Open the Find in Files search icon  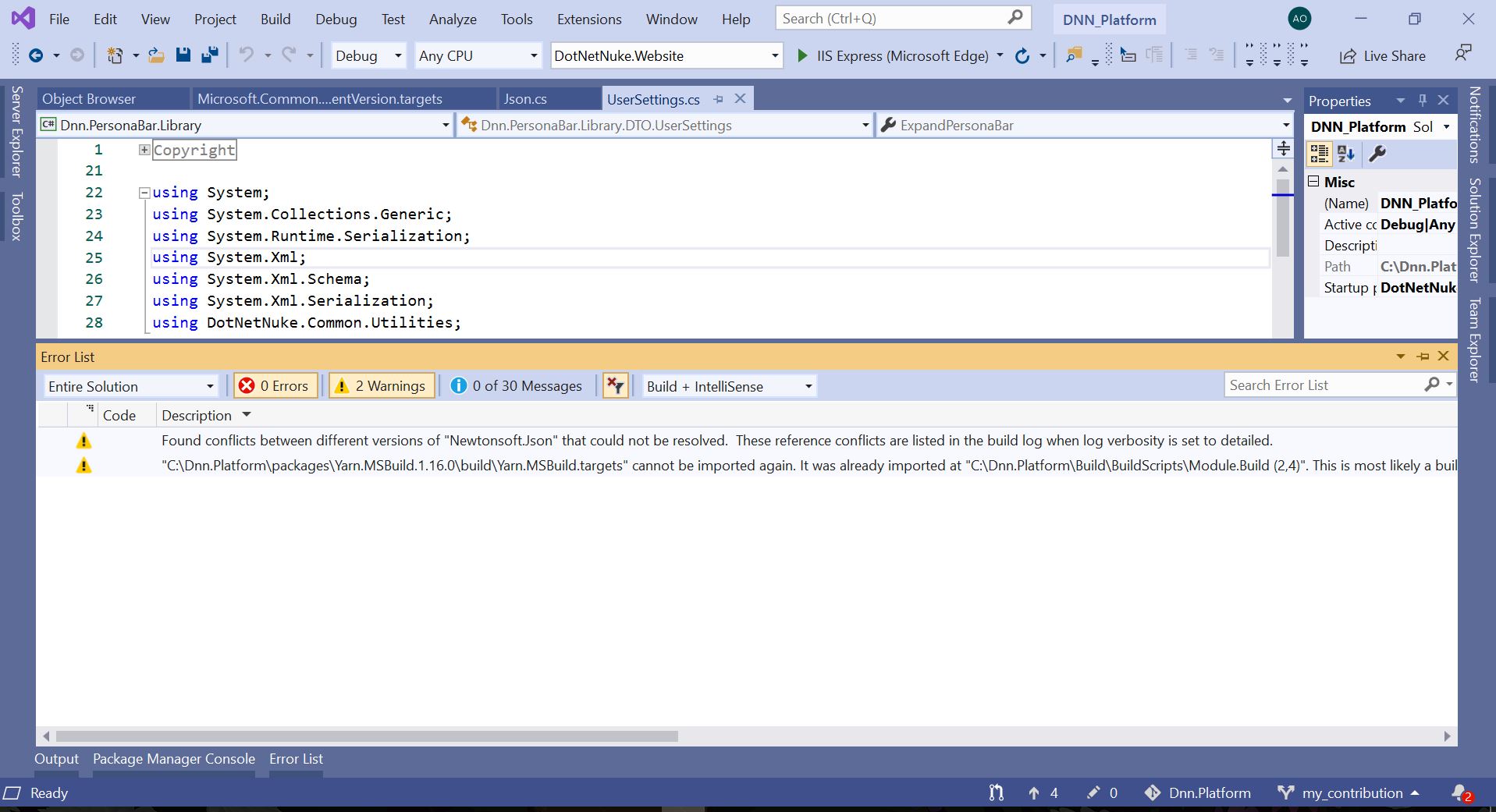1075,55
